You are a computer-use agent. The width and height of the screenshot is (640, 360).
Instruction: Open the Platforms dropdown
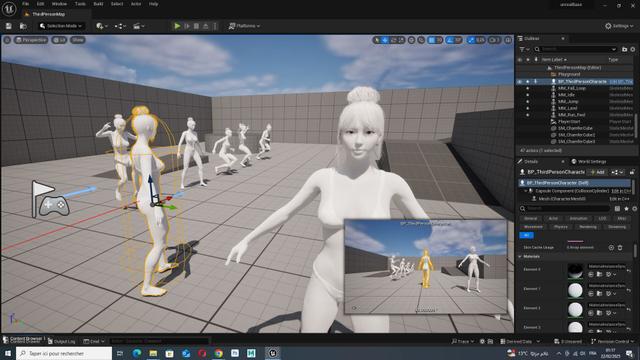244,26
